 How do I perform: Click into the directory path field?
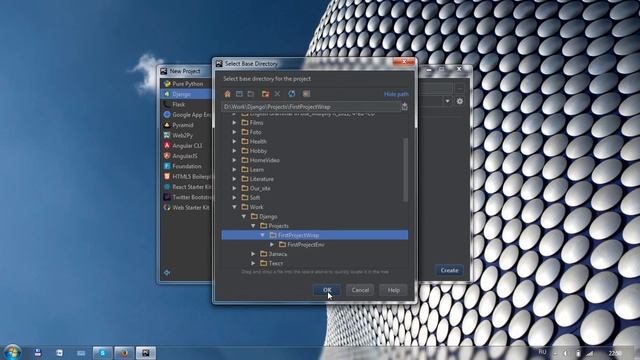tap(311, 107)
